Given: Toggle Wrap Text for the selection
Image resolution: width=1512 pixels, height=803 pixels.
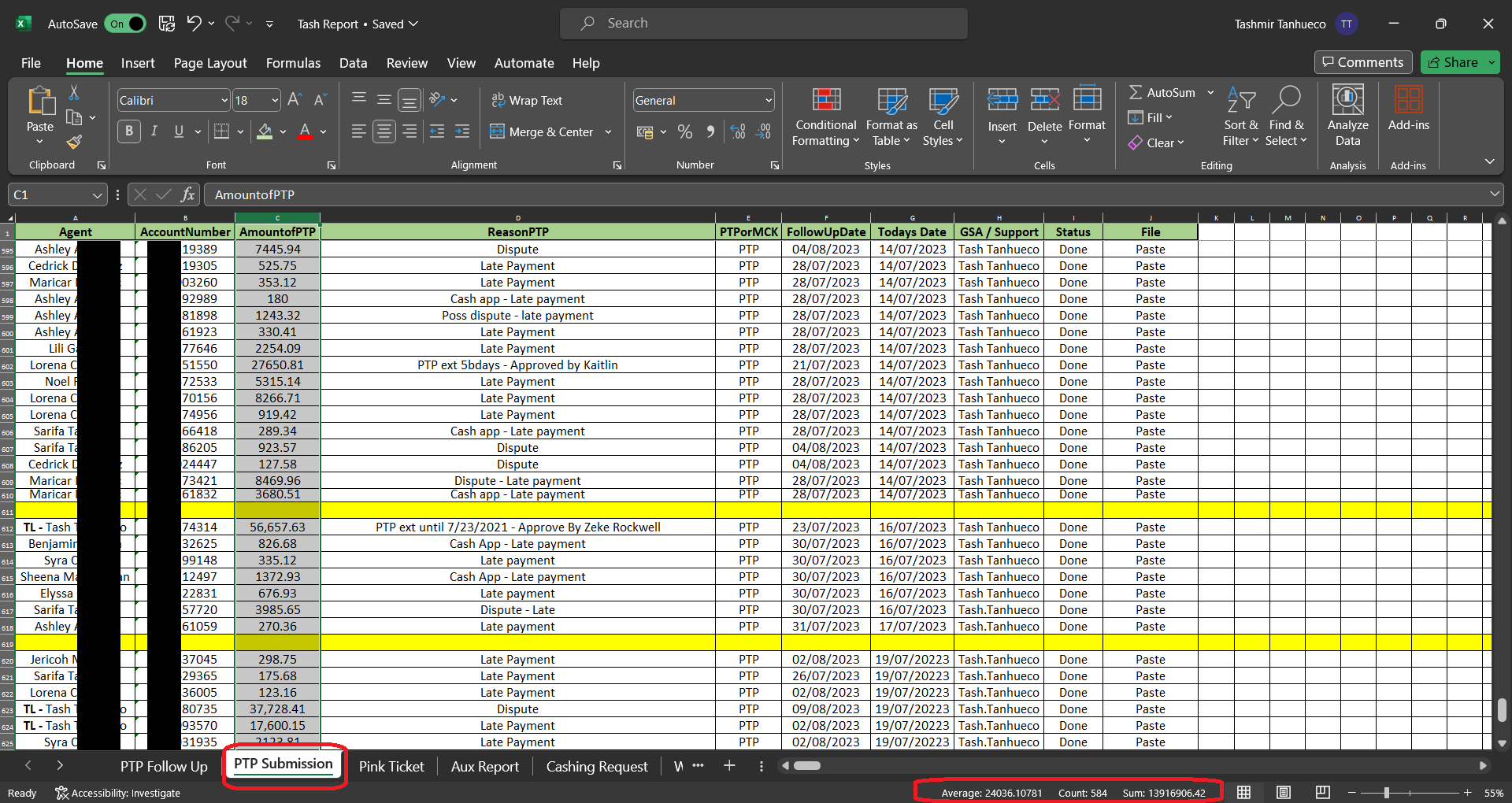Looking at the screenshot, I should tap(527, 100).
